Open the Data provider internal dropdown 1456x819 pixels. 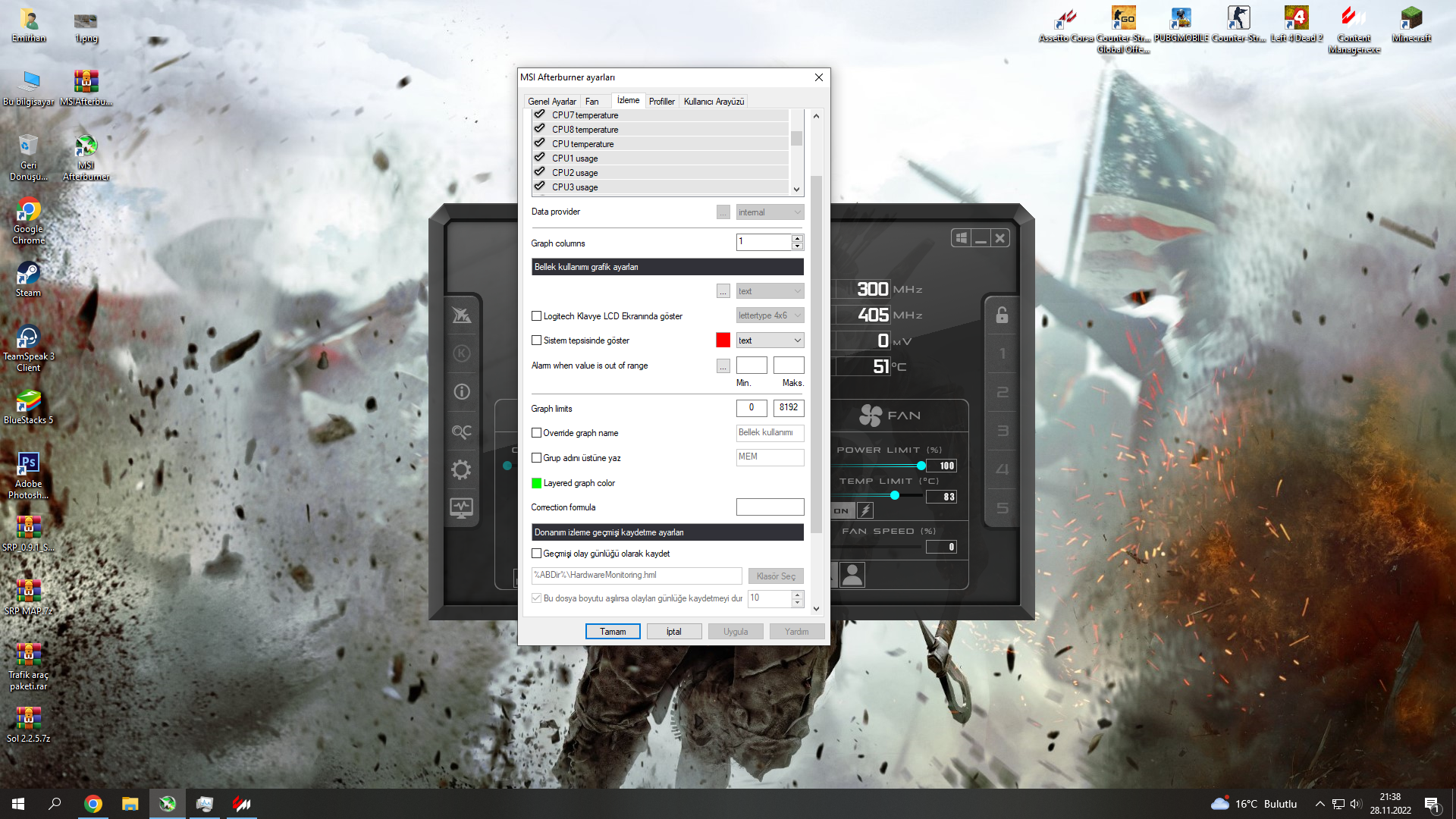[770, 212]
